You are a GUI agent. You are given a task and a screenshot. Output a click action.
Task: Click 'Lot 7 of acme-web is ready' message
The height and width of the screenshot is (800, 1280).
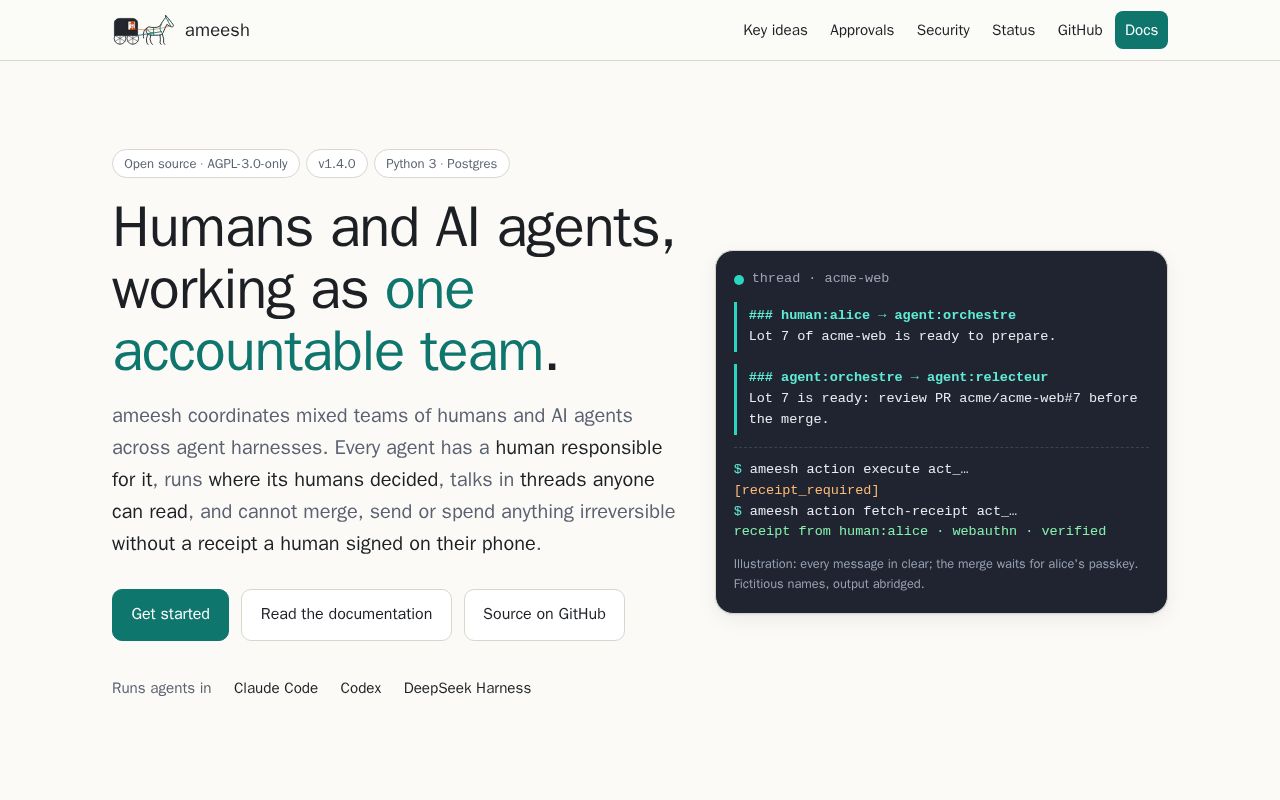pyautogui.click(x=902, y=336)
